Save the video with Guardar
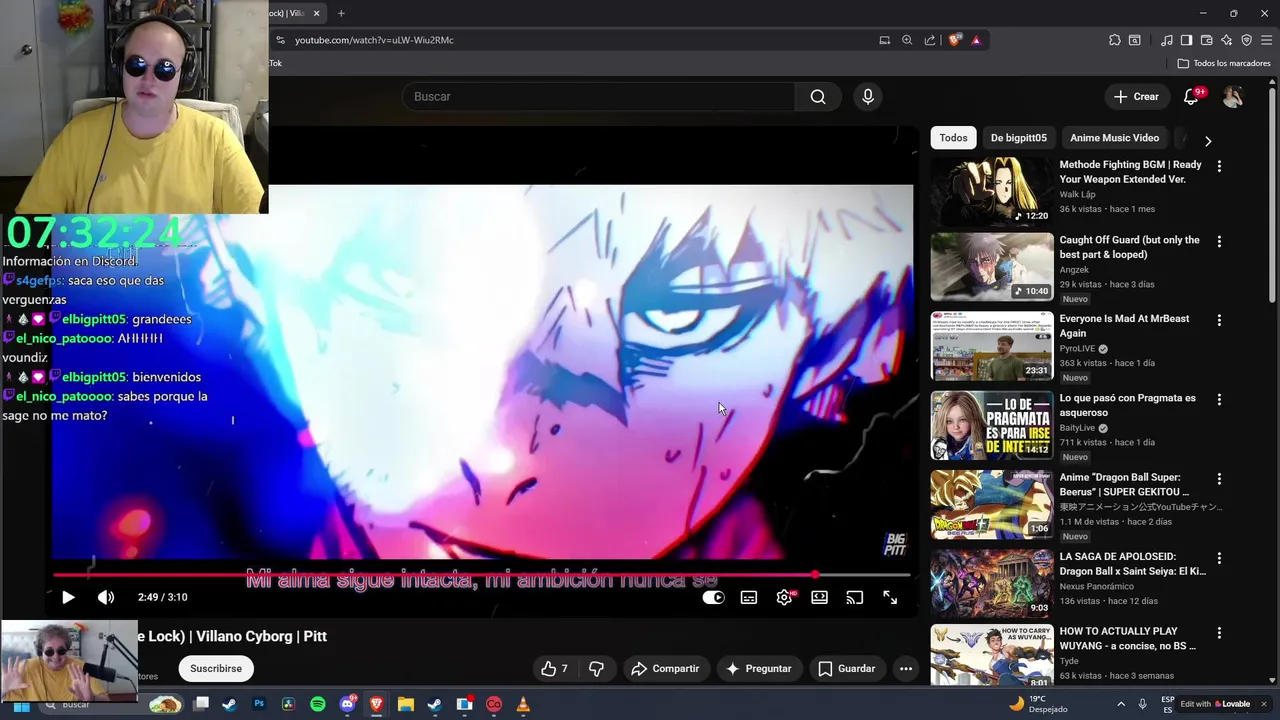1280x720 pixels. [846, 668]
